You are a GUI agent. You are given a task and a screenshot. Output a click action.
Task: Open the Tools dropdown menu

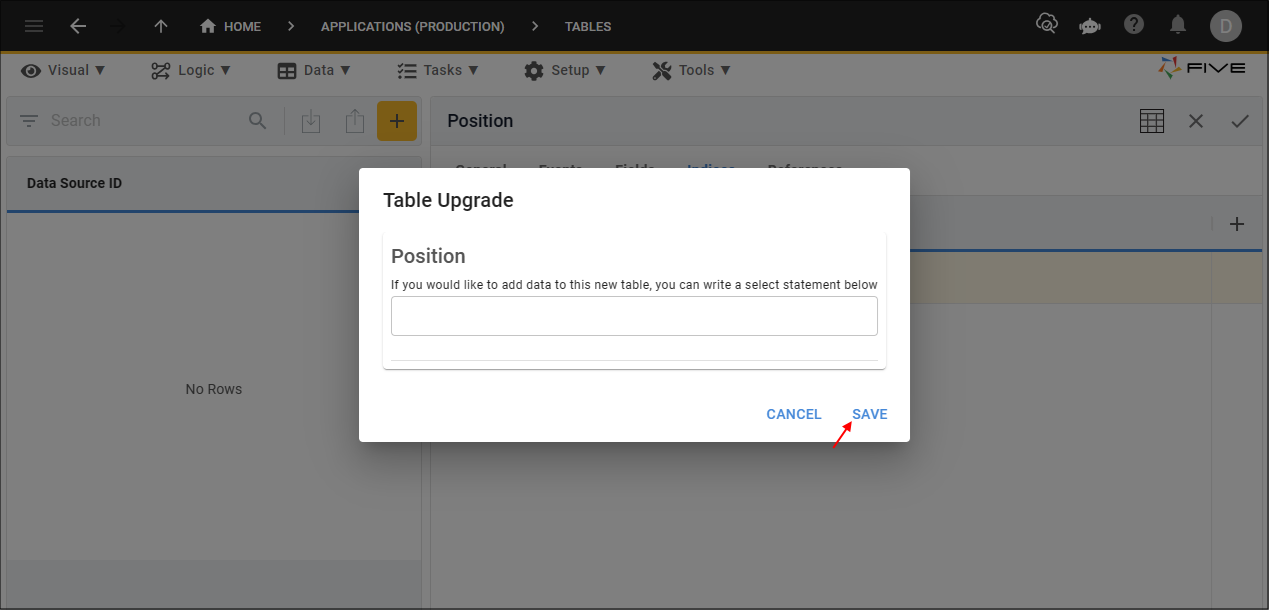[x=691, y=70]
